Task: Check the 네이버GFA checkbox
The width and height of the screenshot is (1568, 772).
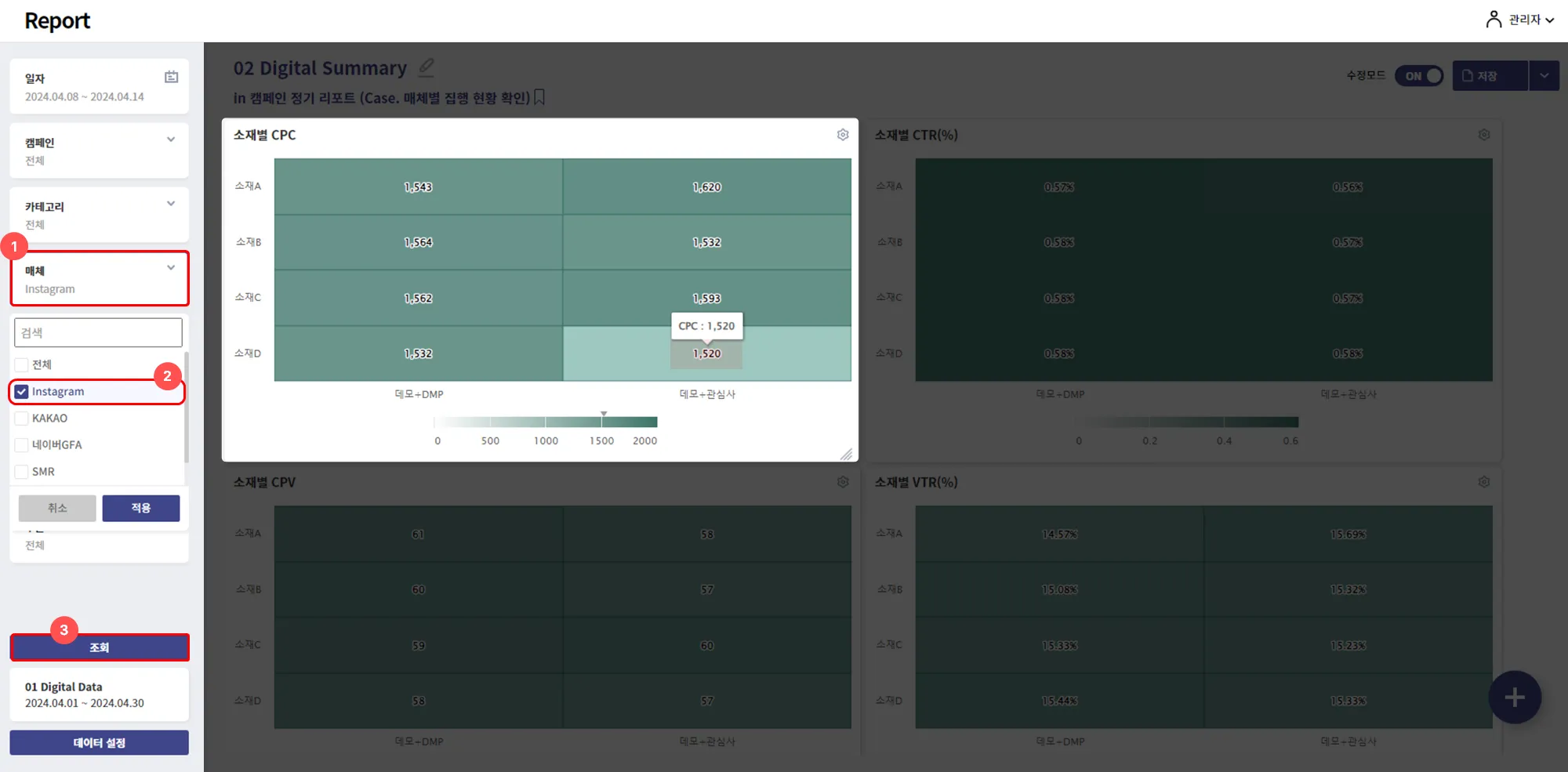Action: (22, 444)
